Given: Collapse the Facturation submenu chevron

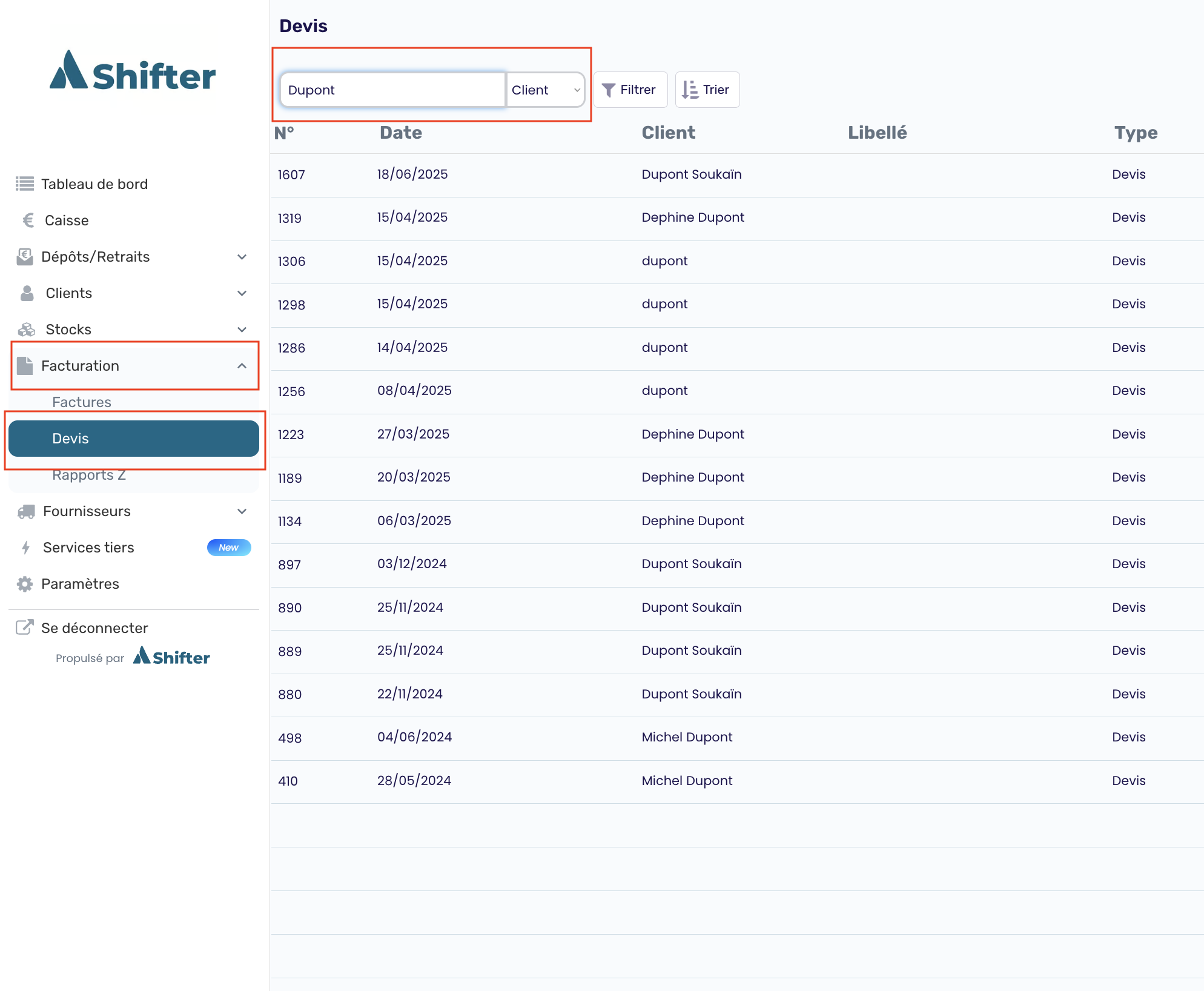Looking at the screenshot, I should [242, 366].
